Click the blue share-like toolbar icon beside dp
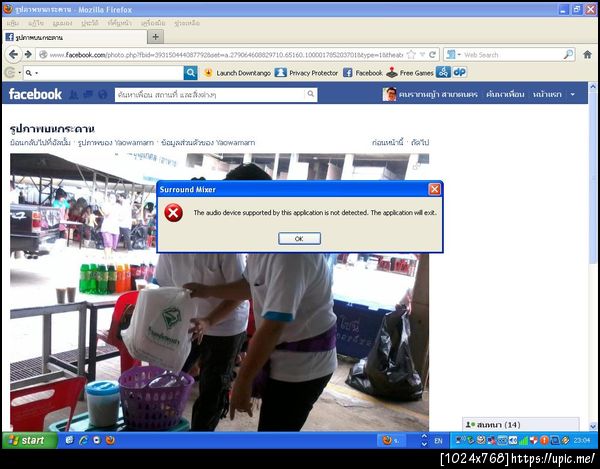The width and height of the screenshot is (600, 469). 443,72
